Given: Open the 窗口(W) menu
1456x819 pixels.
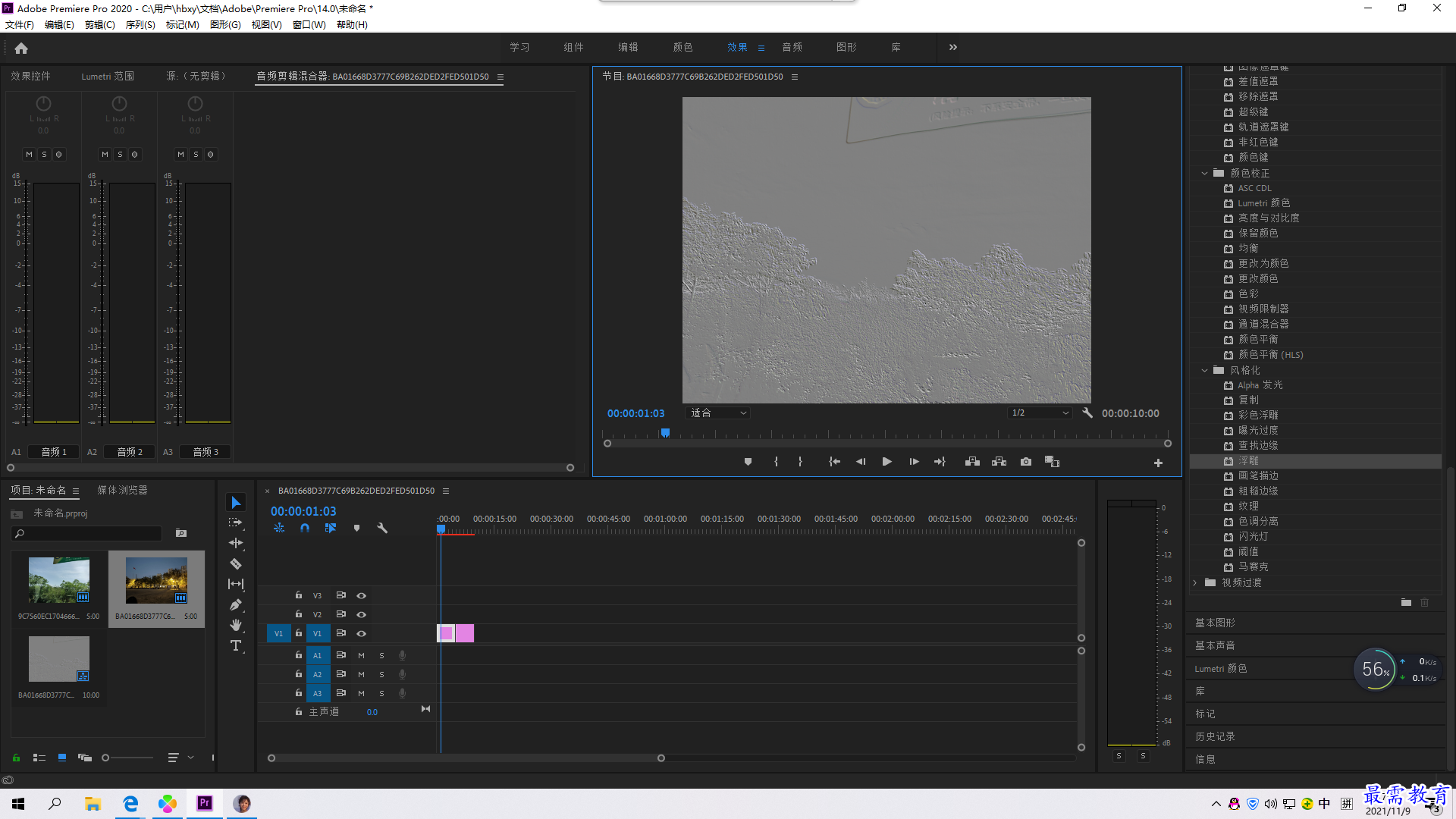Looking at the screenshot, I should tap(309, 25).
